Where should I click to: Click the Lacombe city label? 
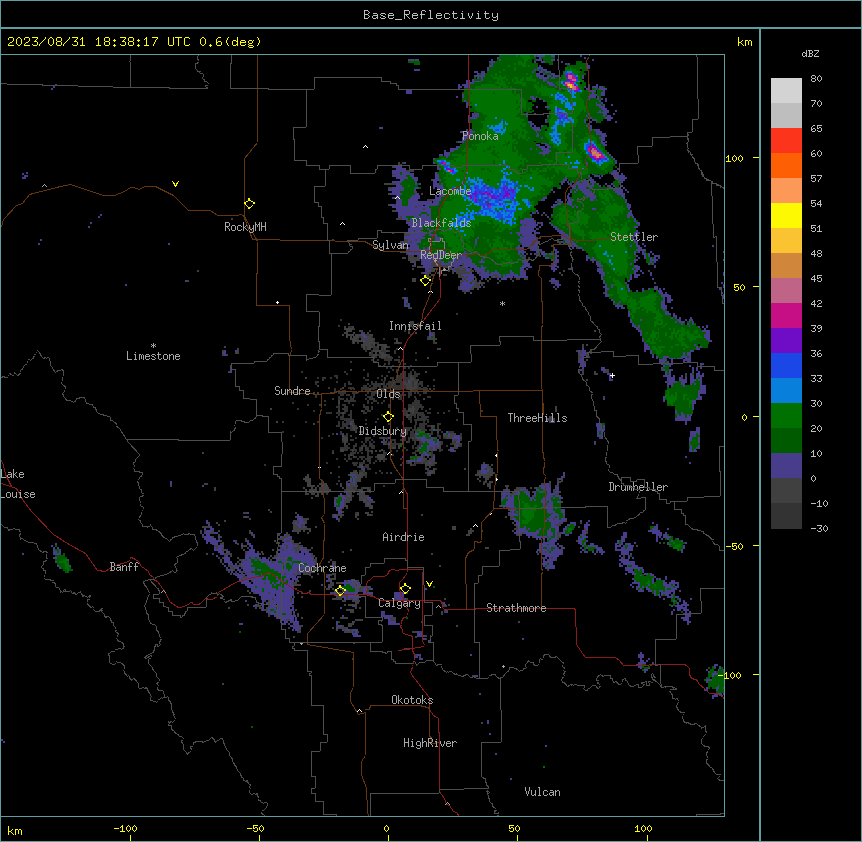tap(450, 191)
